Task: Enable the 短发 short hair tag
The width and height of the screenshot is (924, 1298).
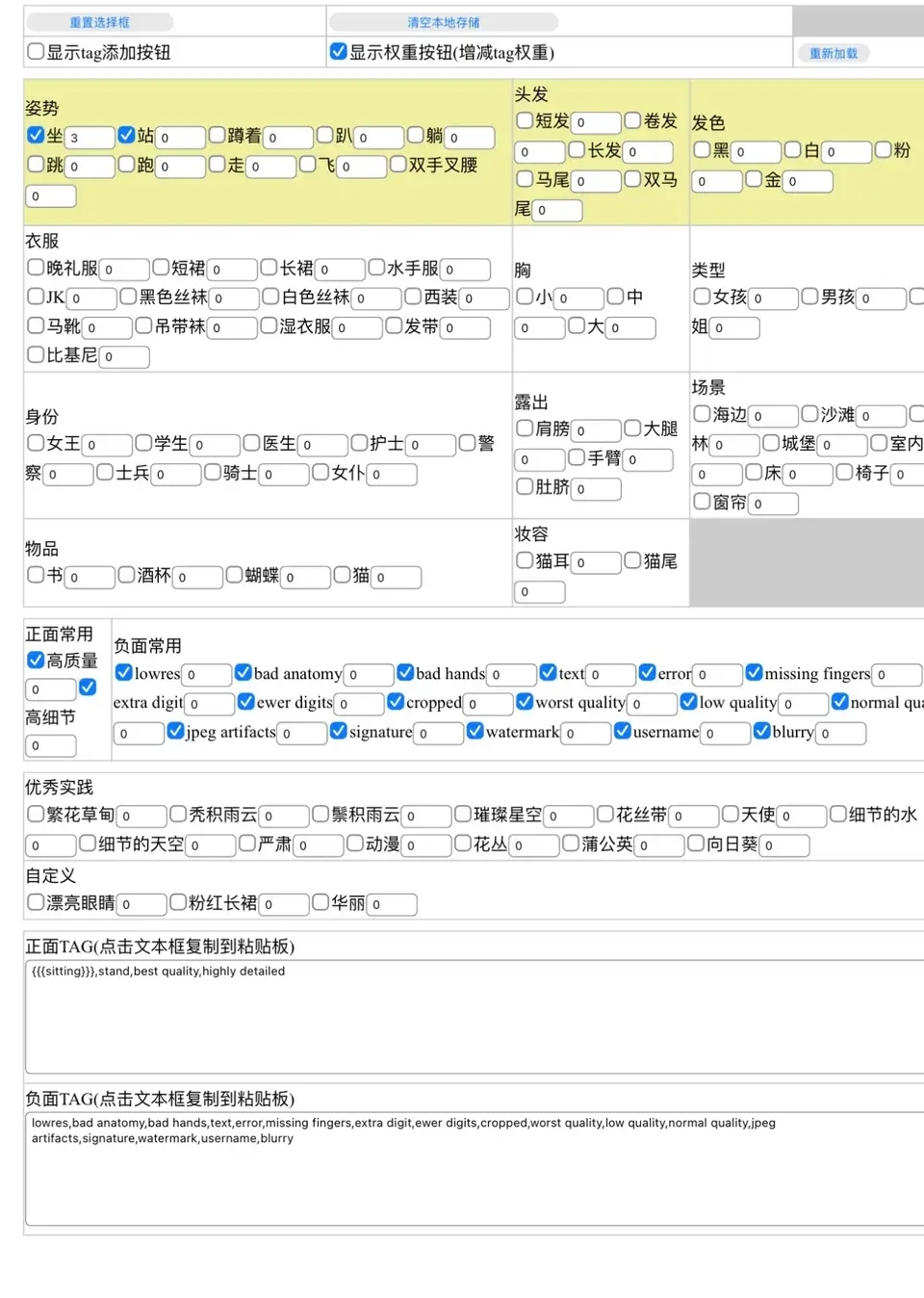Action: click(x=524, y=120)
